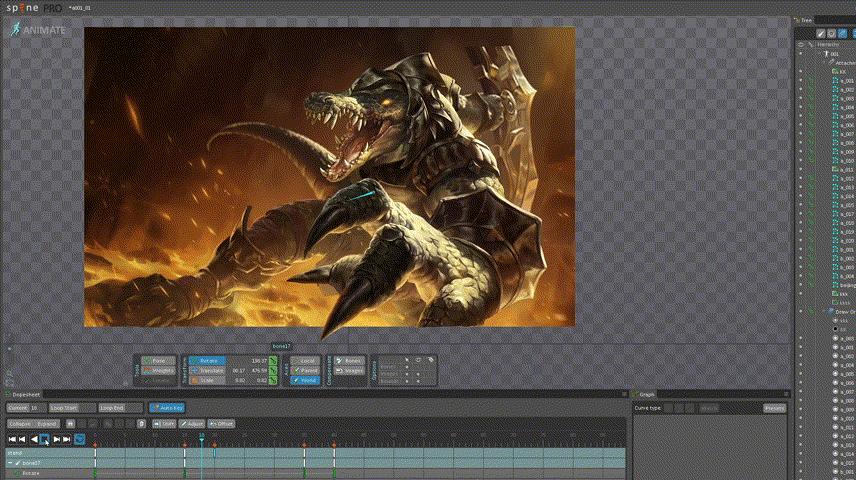Select the Translate transform tool
The width and height of the screenshot is (856, 480).
[208, 370]
